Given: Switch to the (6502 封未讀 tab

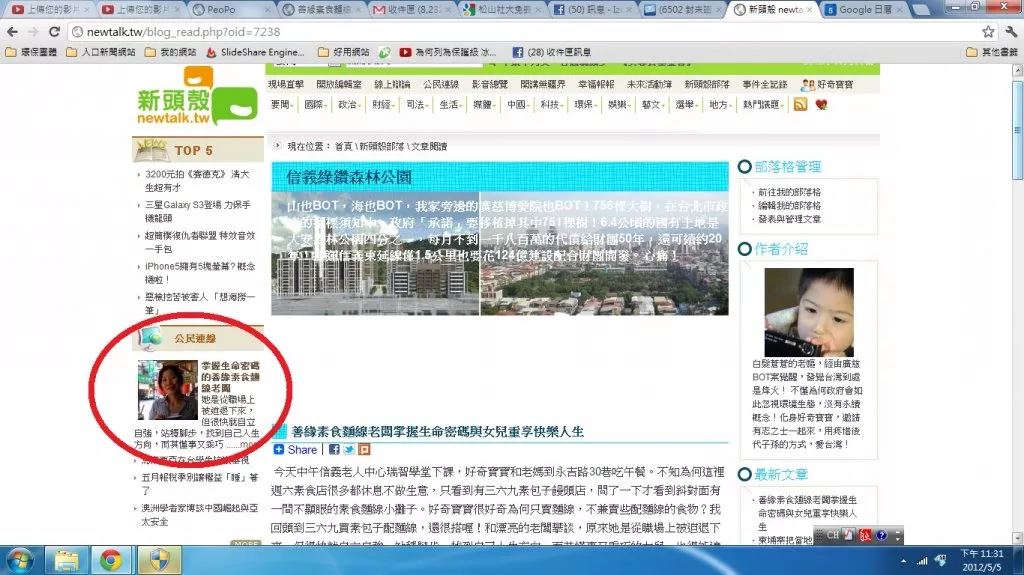Looking at the screenshot, I should pos(680,10).
